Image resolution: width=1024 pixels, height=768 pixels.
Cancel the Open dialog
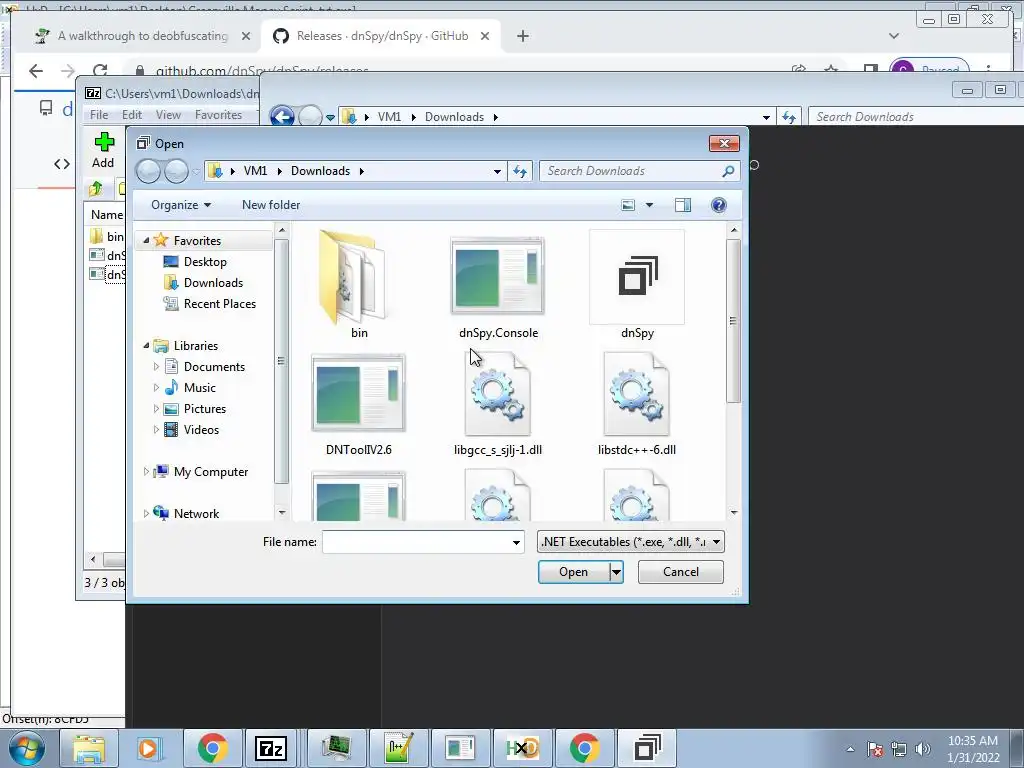(680, 572)
